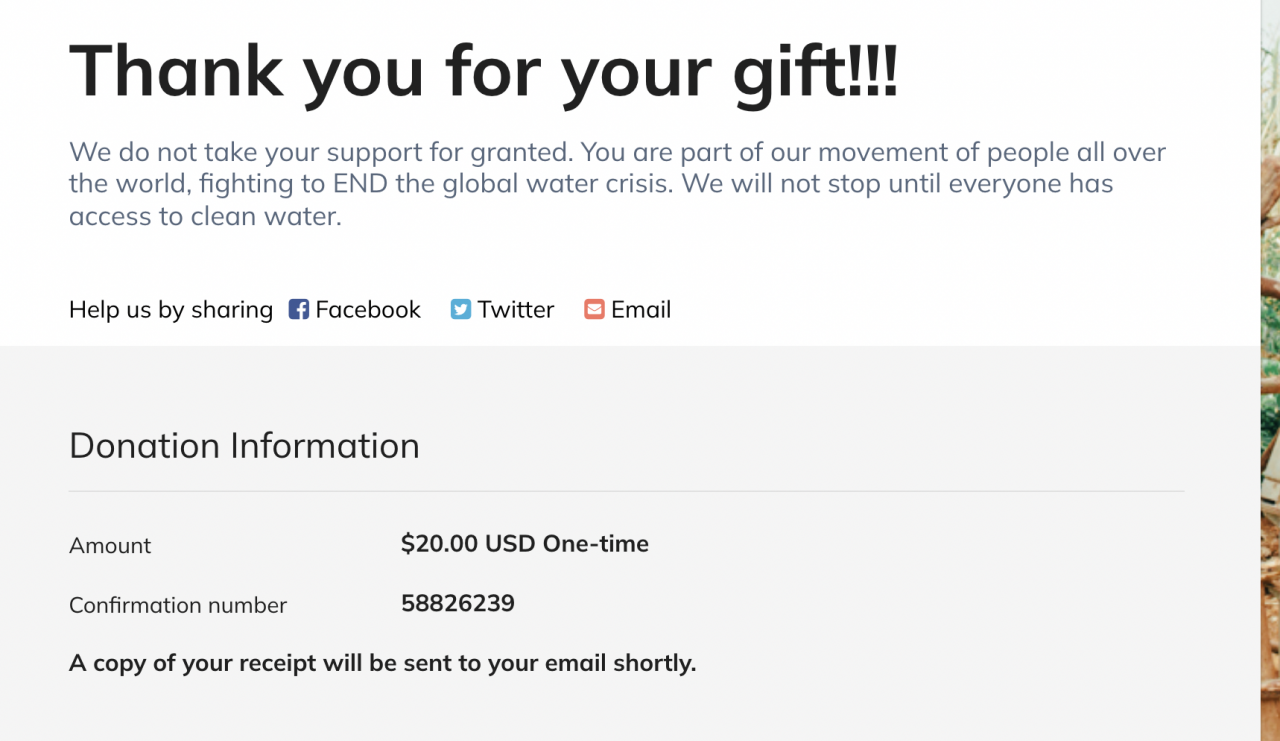Open the "Twitter" share text link
The width and height of the screenshot is (1280, 741).
click(515, 310)
